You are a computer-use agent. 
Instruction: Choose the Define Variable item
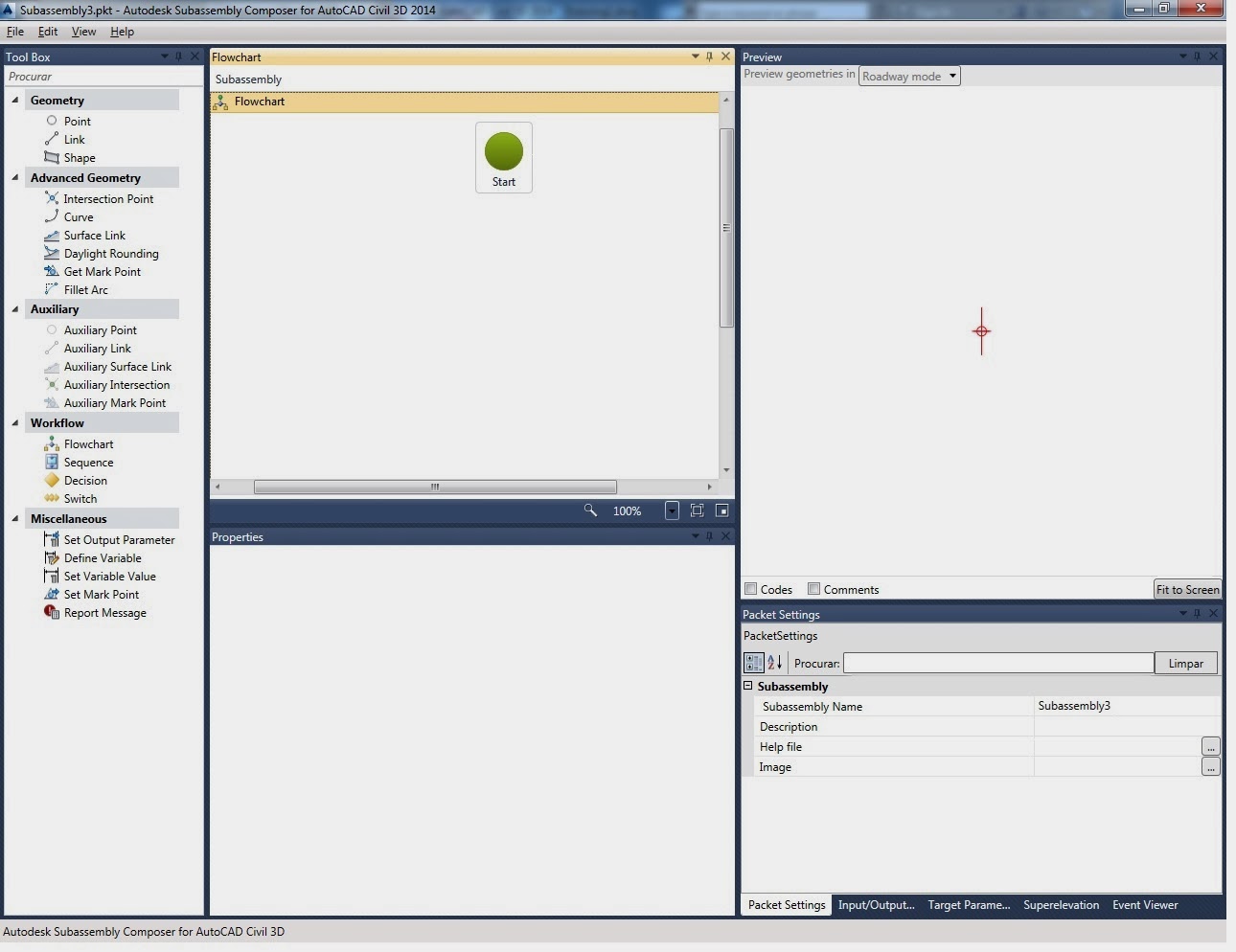(93, 558)
